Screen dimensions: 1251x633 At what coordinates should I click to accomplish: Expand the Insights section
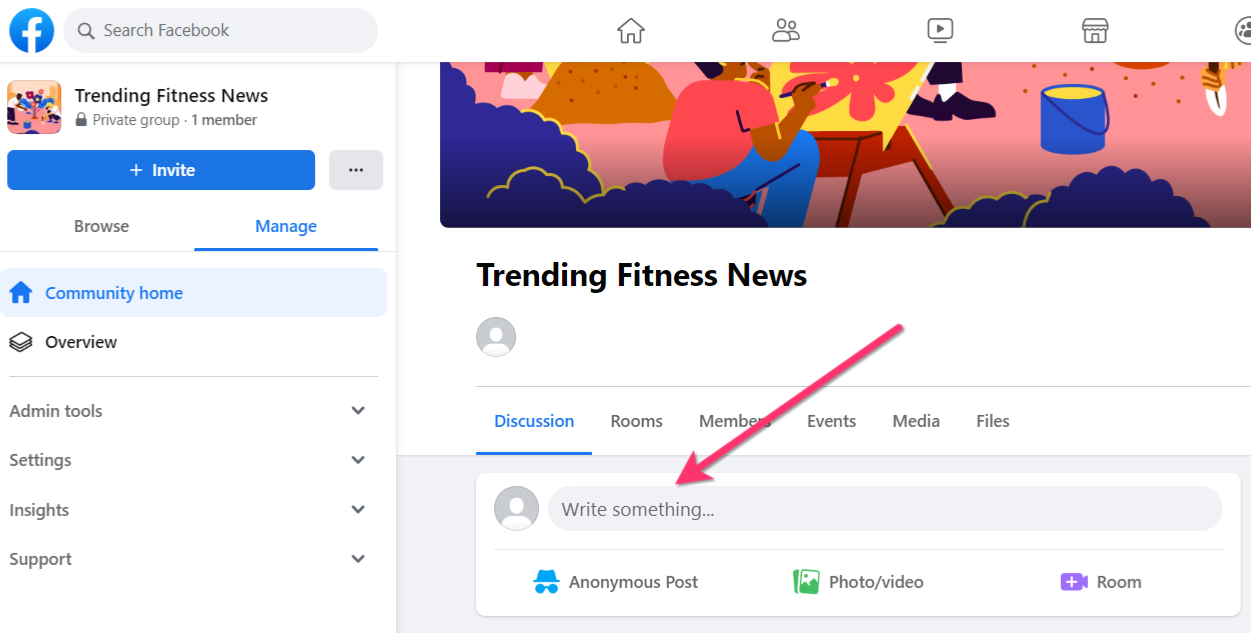click(x=358, y=510)
